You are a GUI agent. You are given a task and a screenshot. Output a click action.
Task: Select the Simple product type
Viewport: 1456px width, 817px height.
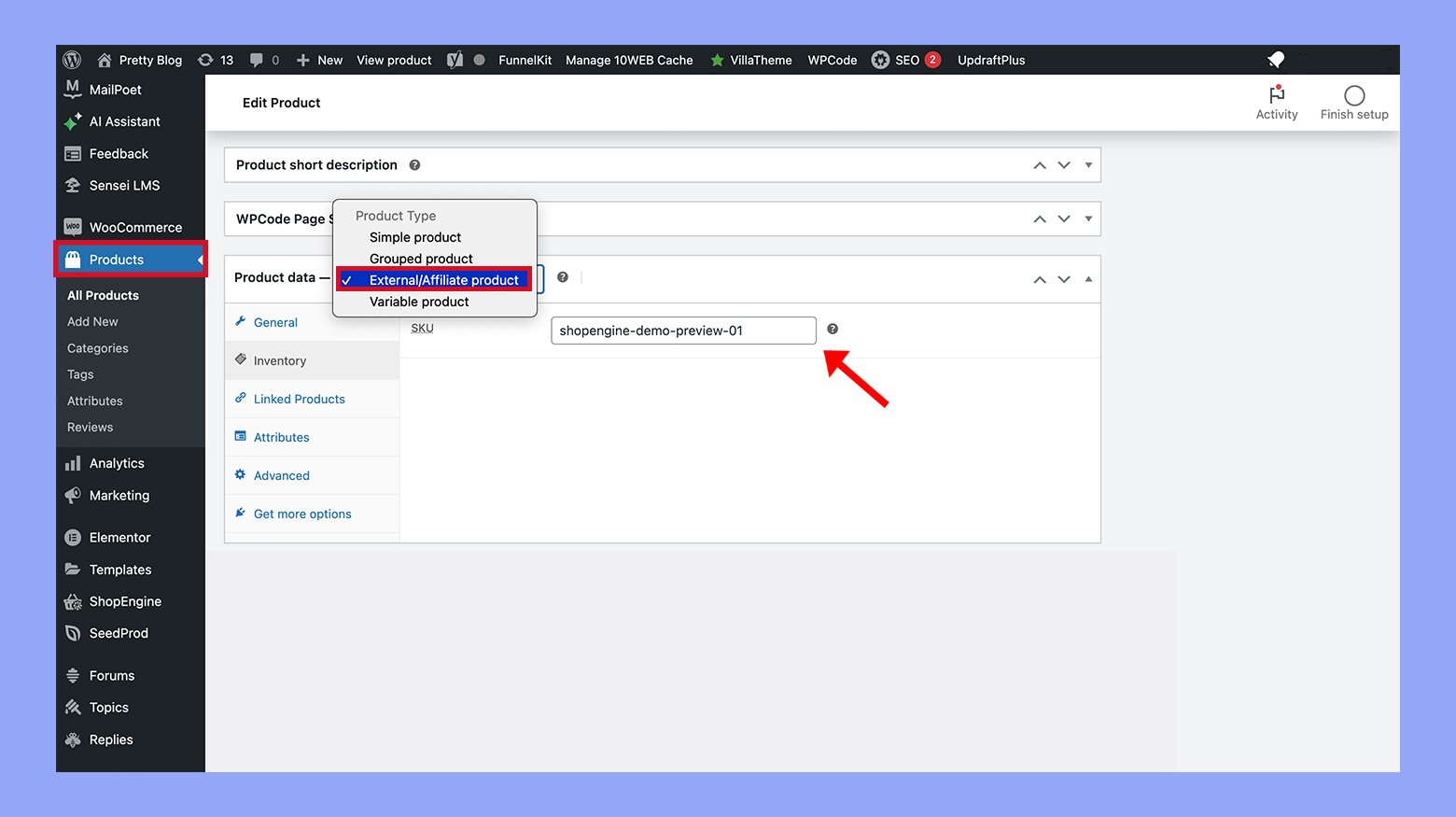pyautogui.click(x=414, y=237)
